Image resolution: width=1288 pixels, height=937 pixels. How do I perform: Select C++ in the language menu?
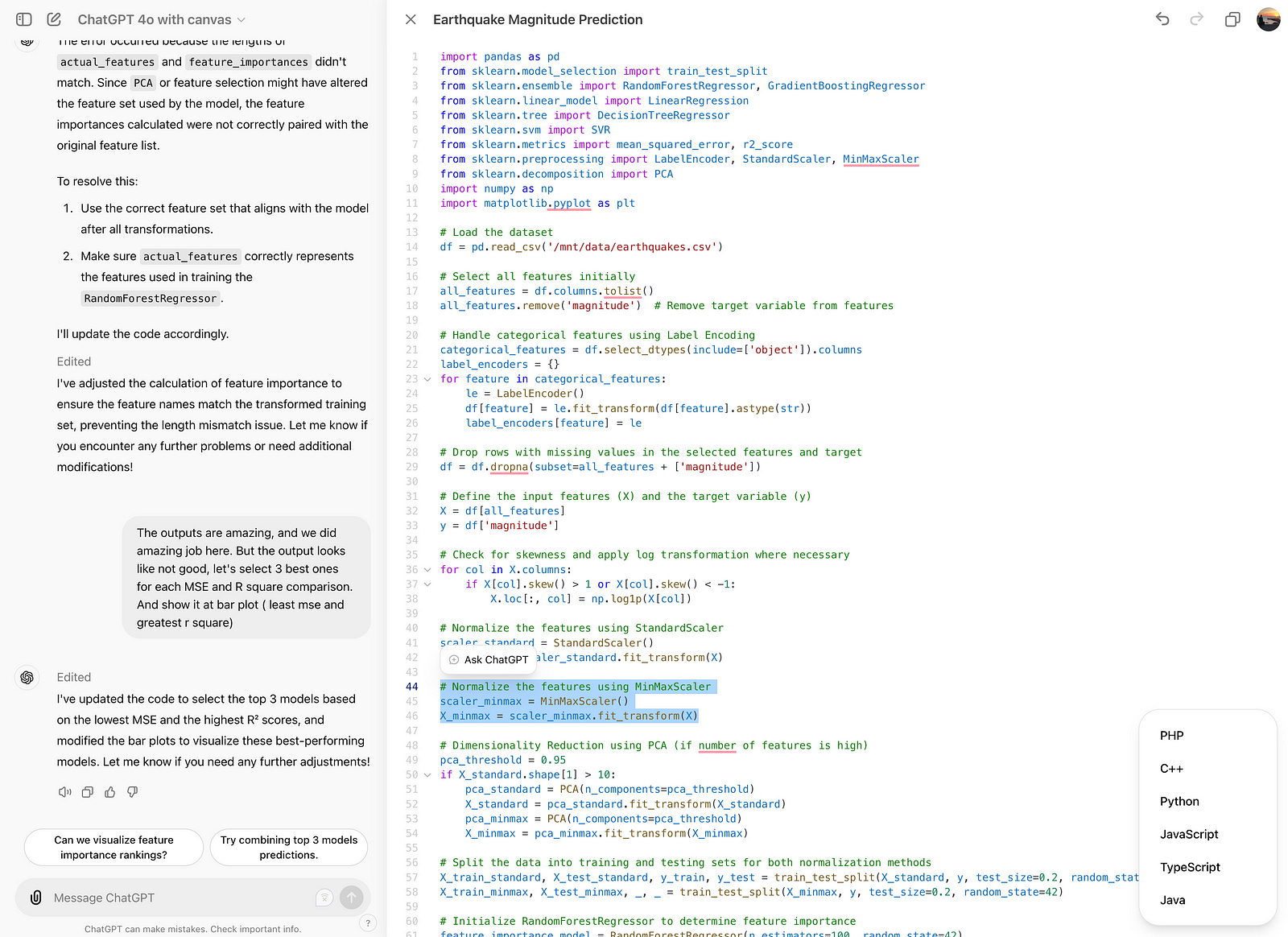(1171, 769)
